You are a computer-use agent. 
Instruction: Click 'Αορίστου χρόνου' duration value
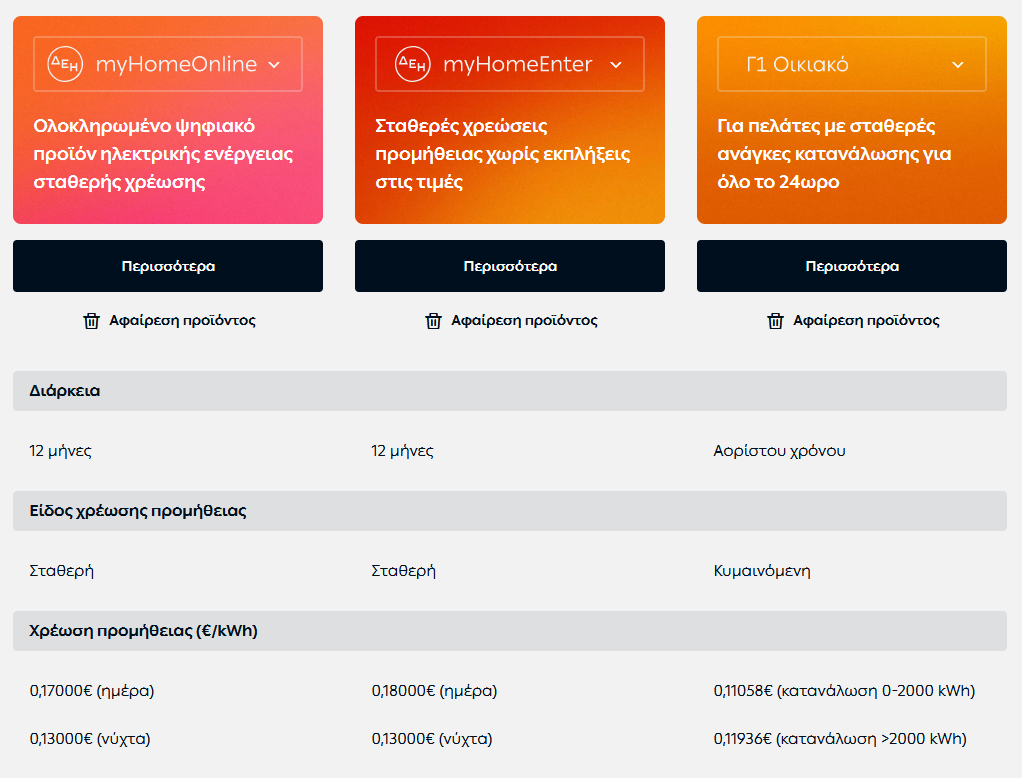[x=779, y=451]
